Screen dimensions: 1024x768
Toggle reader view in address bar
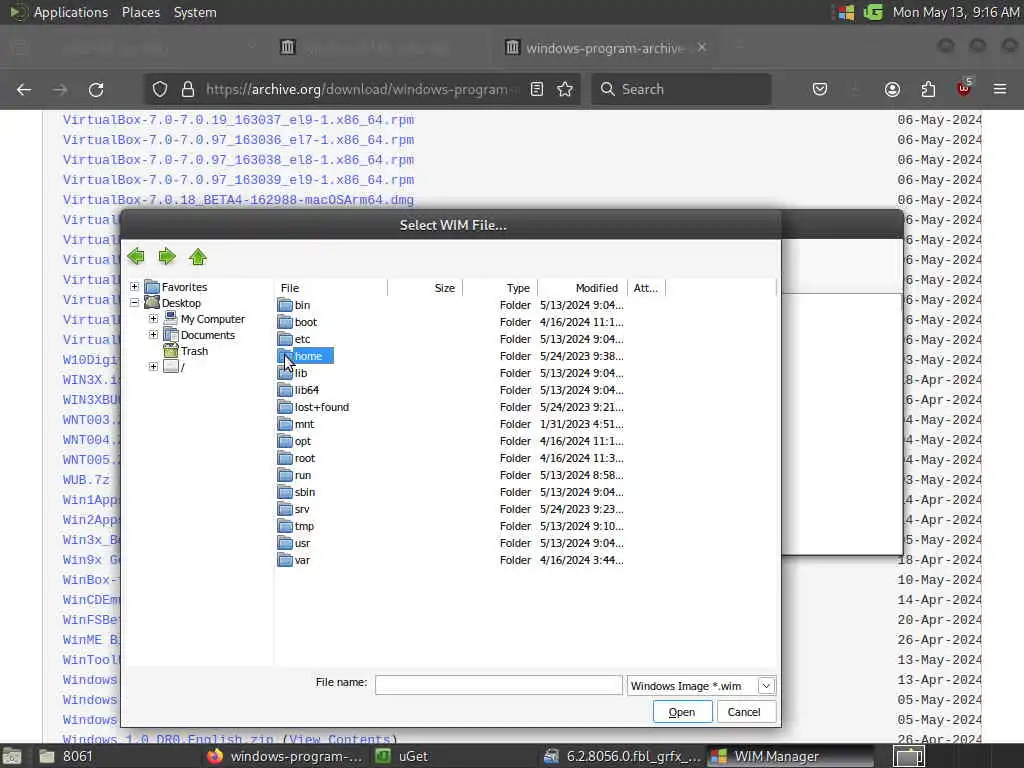537,89
